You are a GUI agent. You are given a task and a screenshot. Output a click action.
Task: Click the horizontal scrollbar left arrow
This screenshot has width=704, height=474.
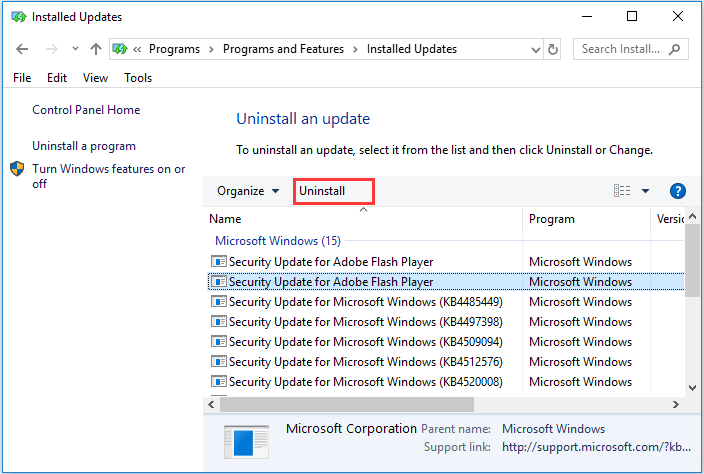coord(211,404)
